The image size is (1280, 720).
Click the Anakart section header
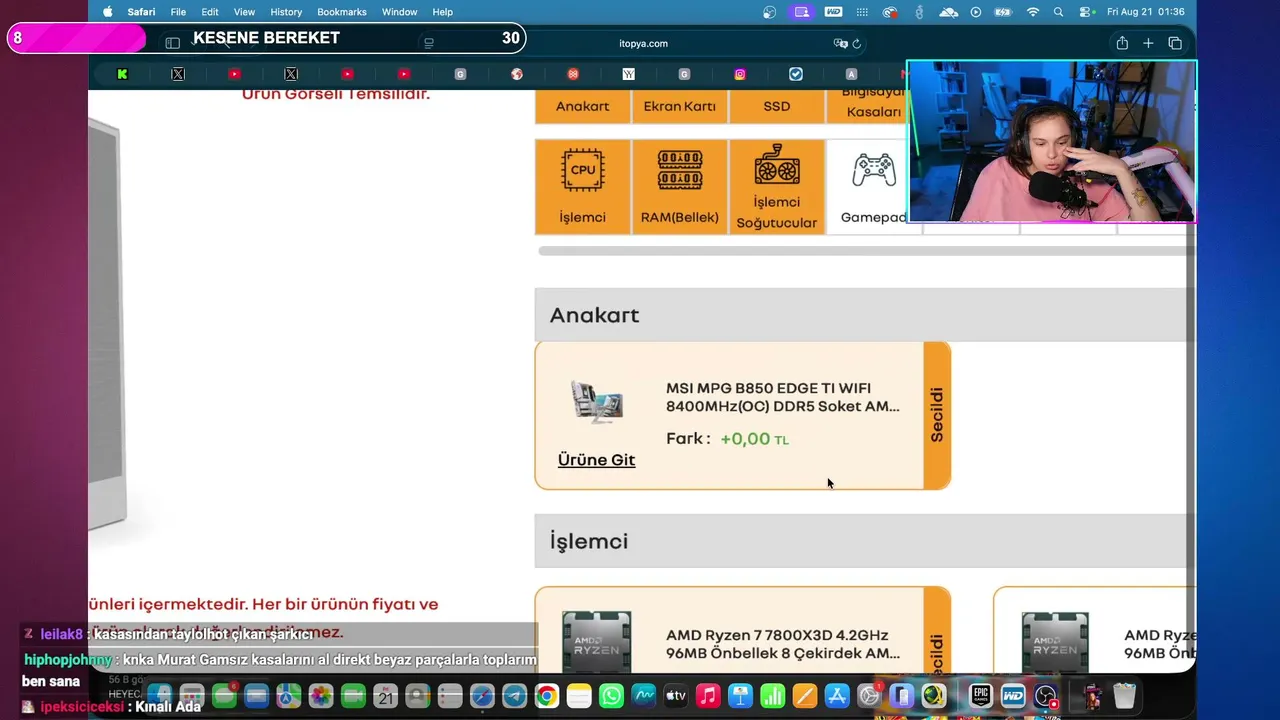coord(865,315)
